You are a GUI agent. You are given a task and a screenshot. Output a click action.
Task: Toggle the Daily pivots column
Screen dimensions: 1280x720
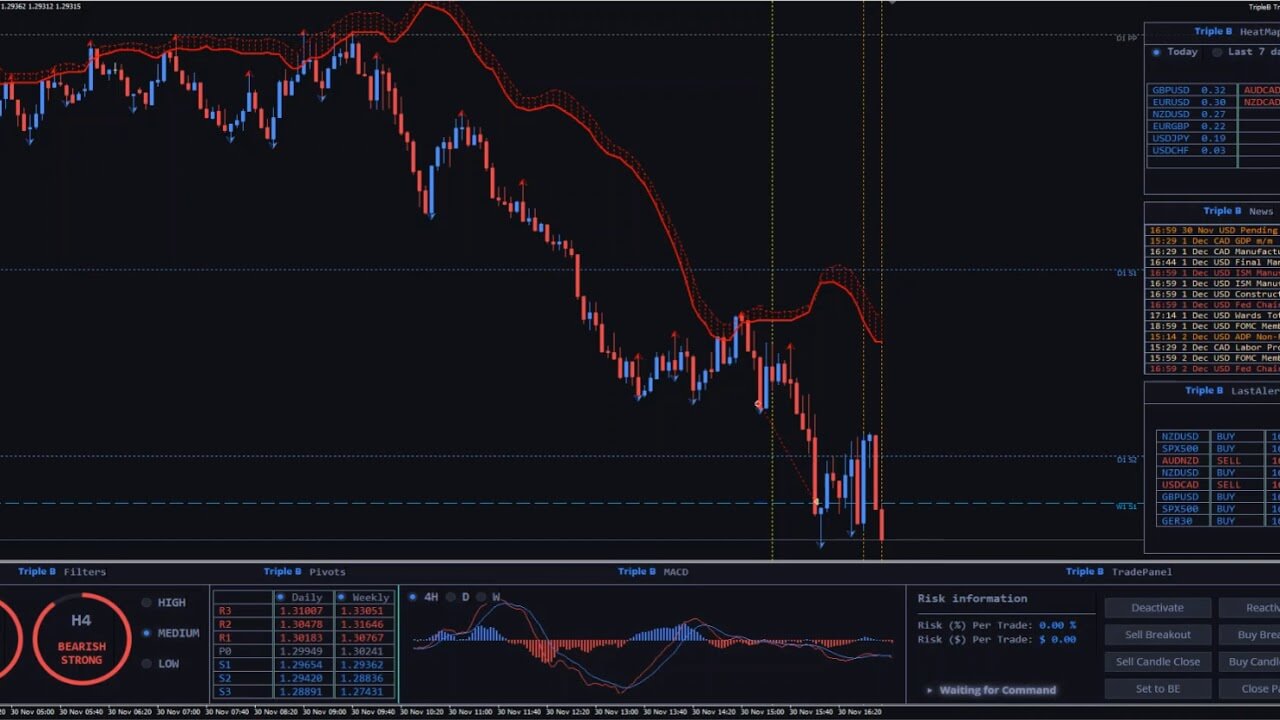(281, 597)
